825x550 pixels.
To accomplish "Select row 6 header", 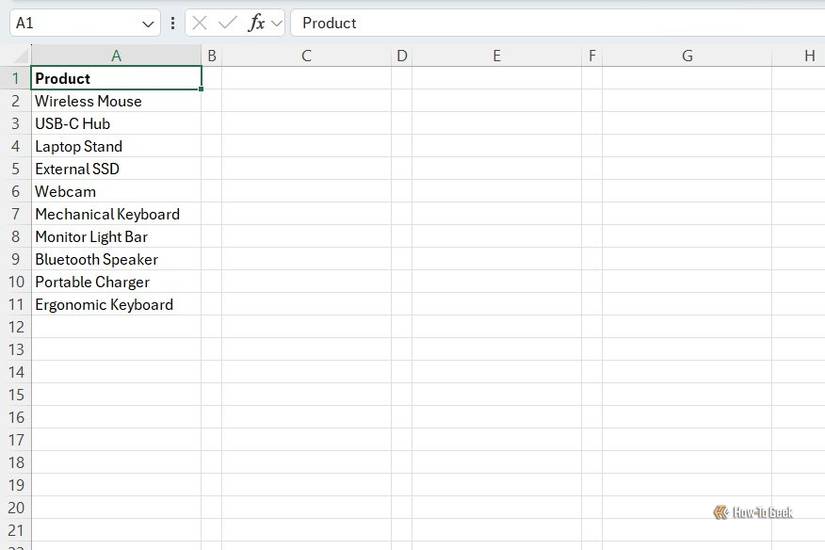I will [16, 192].
